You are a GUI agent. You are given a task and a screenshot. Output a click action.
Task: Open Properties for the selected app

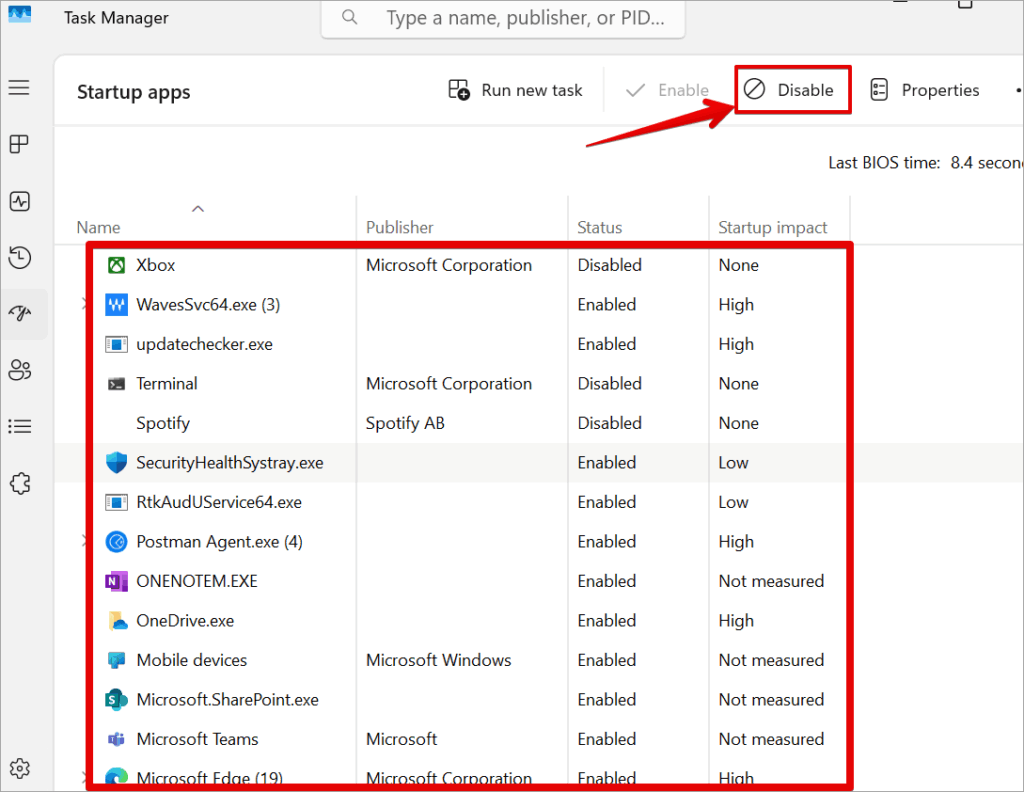coord(924,90)
